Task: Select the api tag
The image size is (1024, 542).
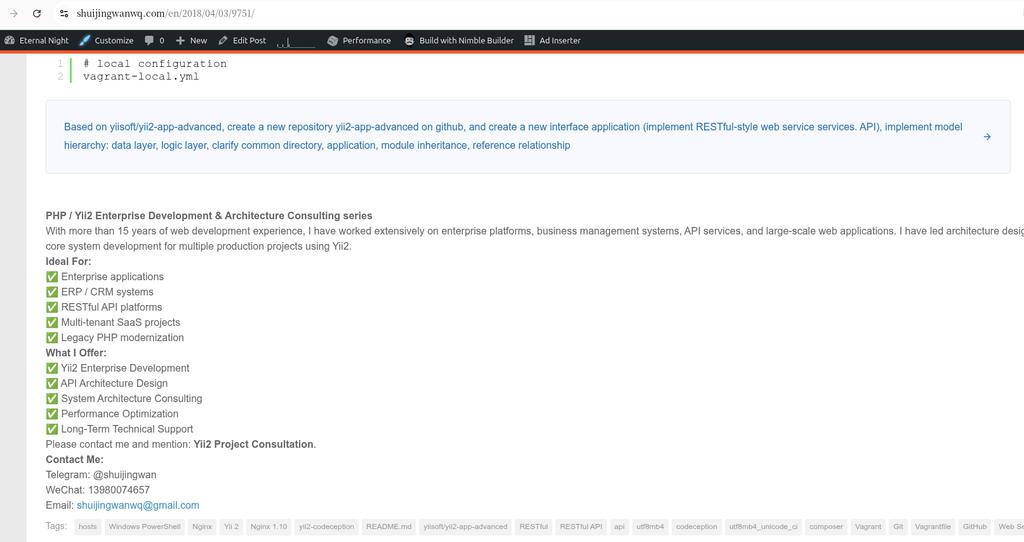Action: [x=619, y=526]
